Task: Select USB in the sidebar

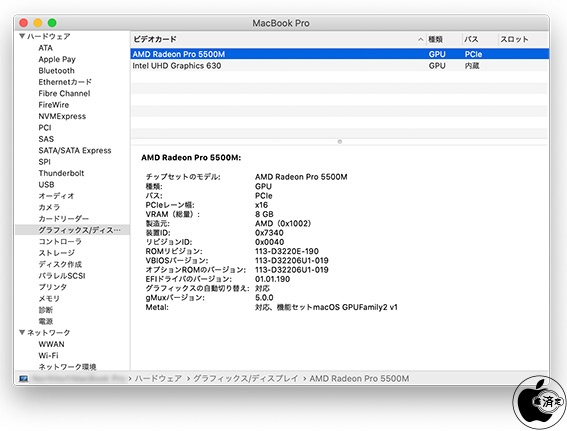Action: pyautogui.click(x=46, y=184)
